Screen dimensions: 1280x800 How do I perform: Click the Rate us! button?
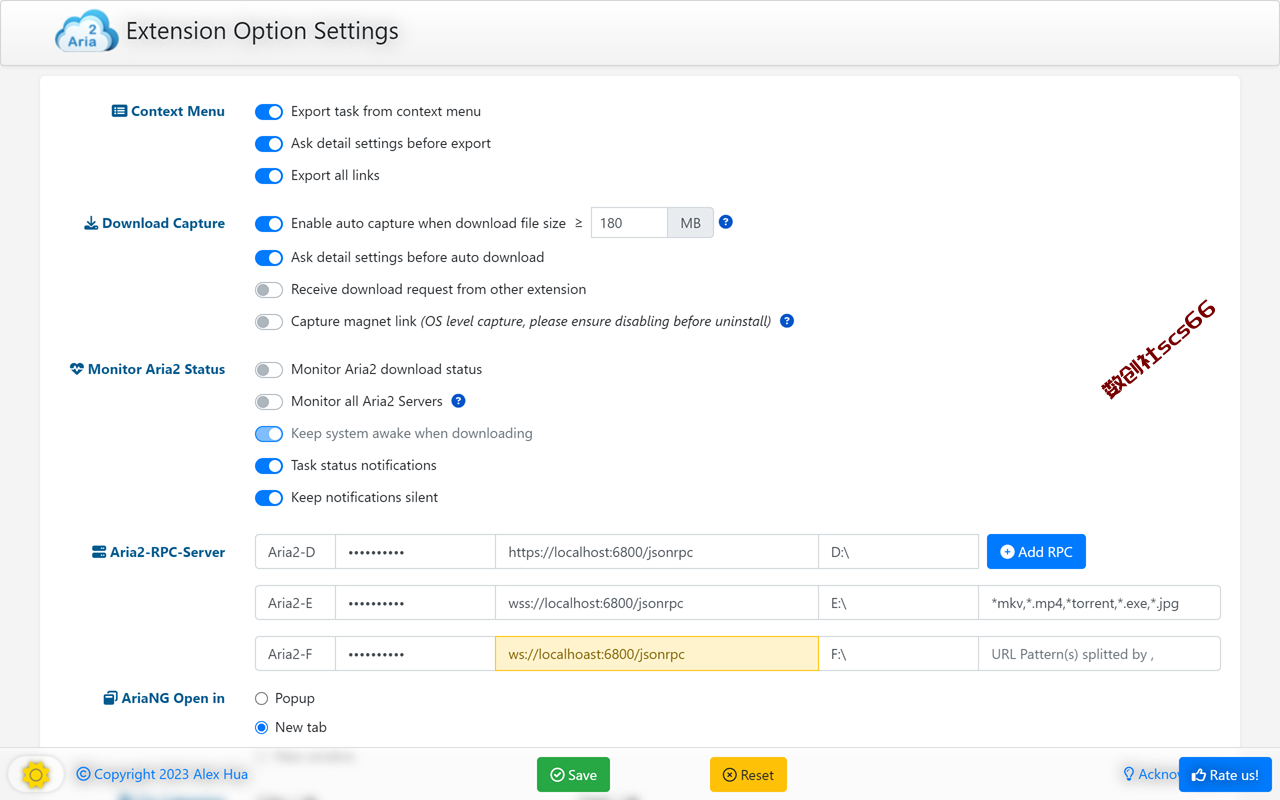click(1225, 775)
